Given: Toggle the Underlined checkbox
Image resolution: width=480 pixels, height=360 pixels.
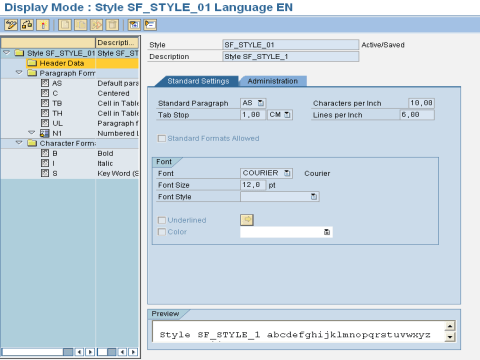Looking at the screenshot, I should click(x=162, y=220).
